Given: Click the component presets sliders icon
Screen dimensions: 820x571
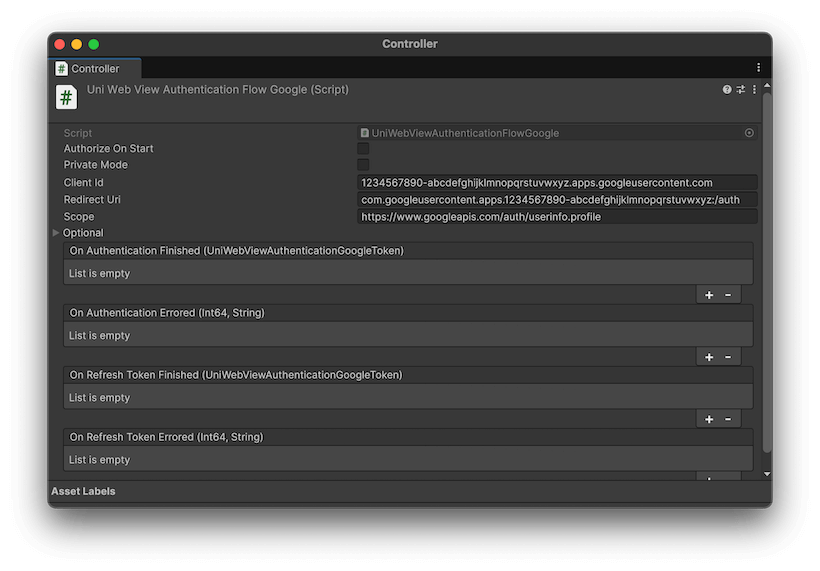Looking at the screenshot, I should pyautogui.click(x=741, y=90).
